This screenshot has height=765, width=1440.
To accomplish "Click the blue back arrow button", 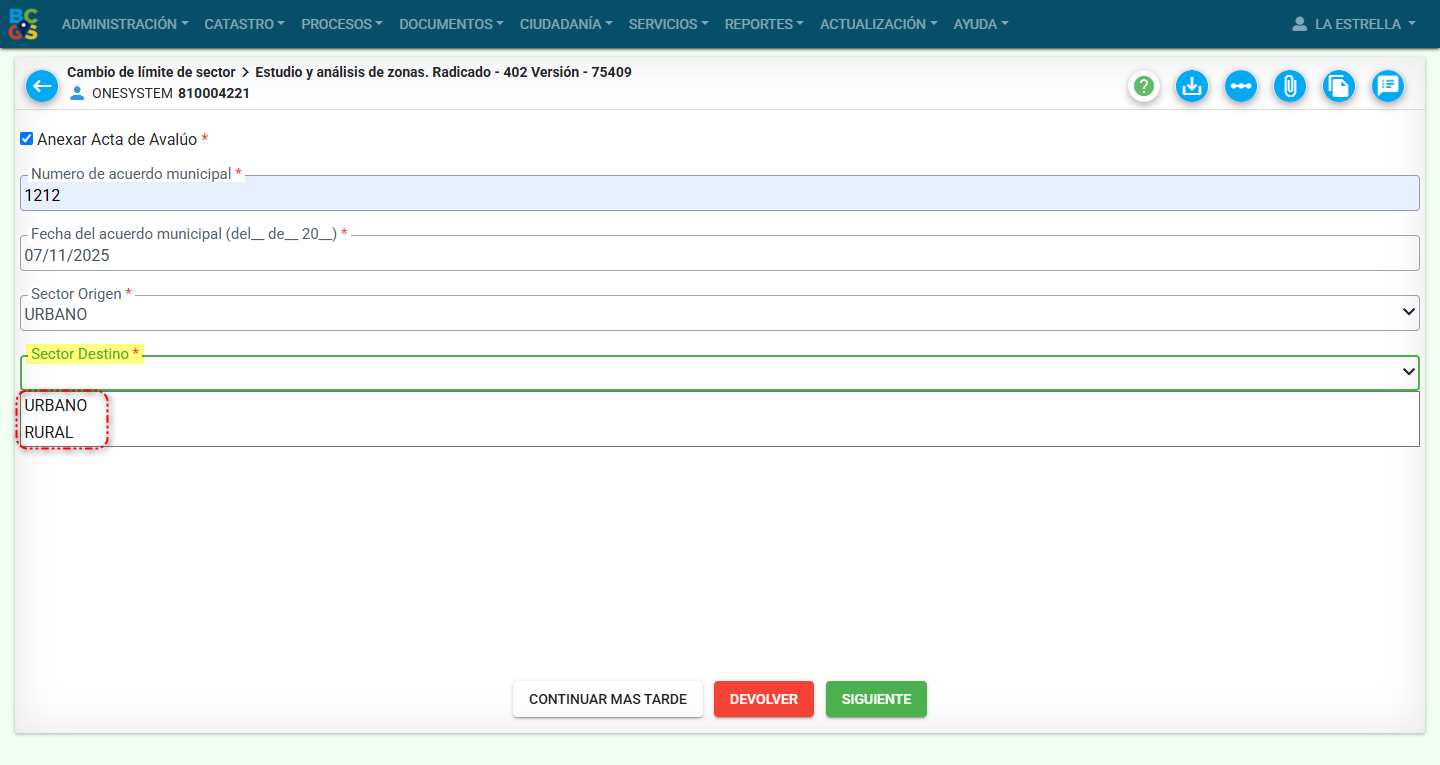I will (x=42, y=87).
